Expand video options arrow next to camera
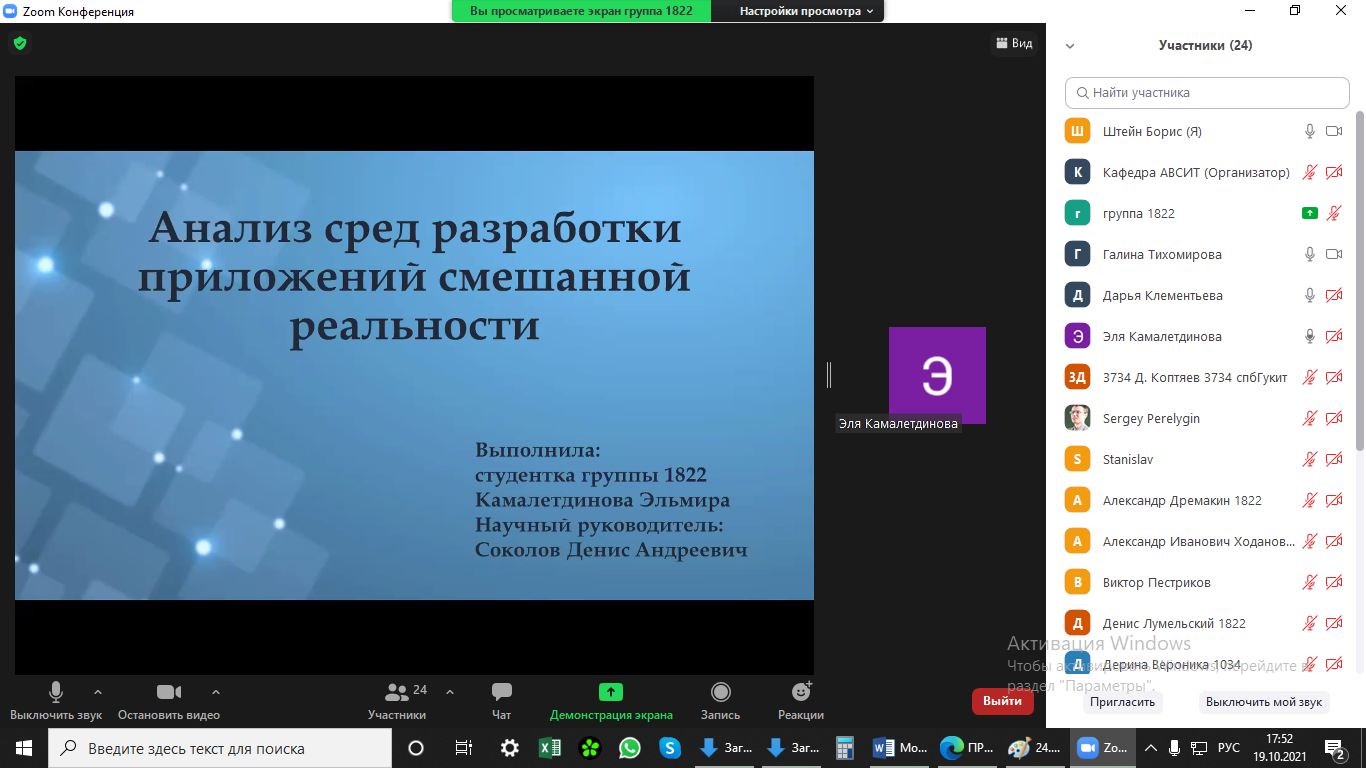 (216, 691)
